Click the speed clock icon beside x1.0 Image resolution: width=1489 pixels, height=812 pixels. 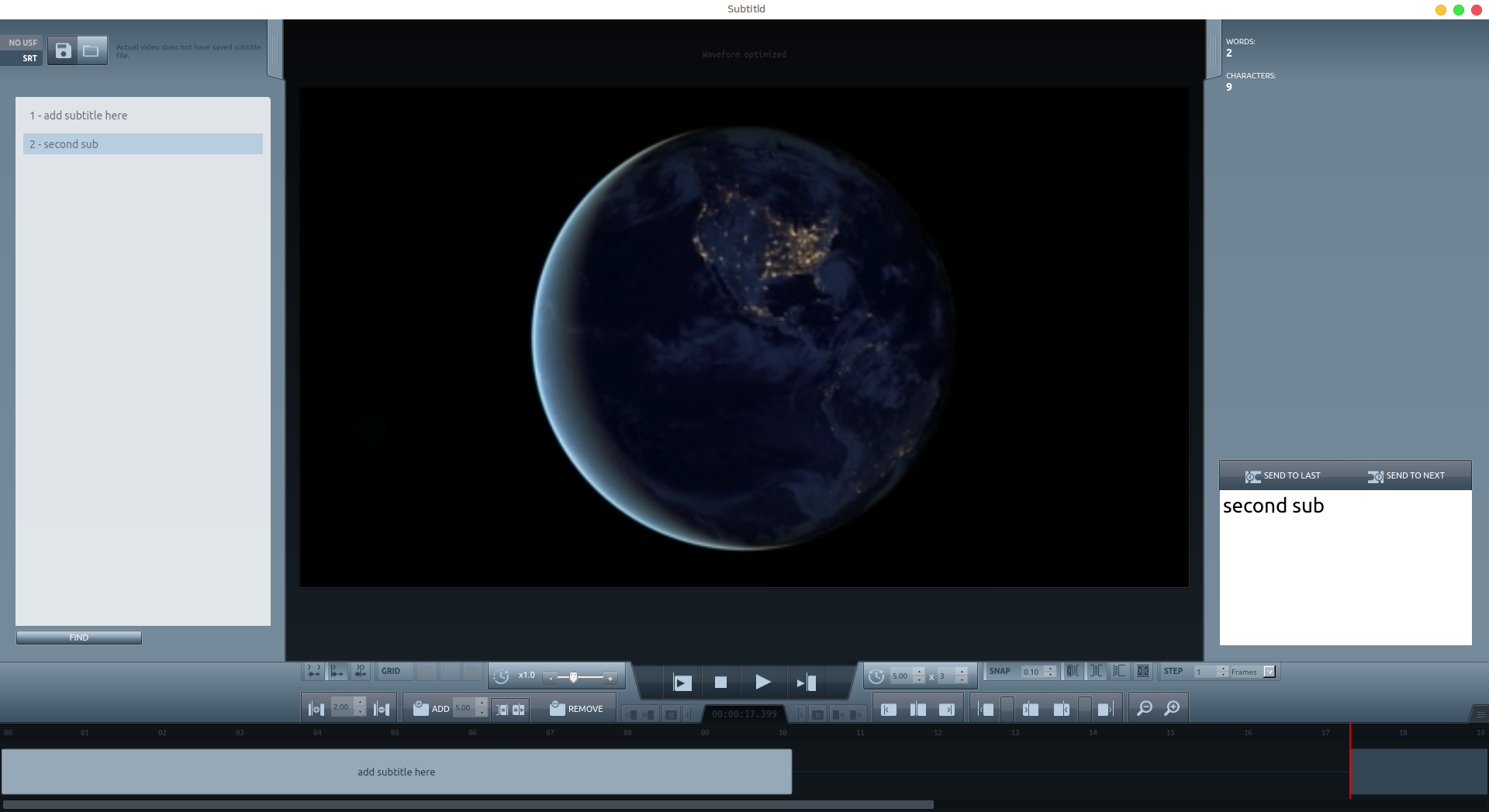[x=501, y=676]
